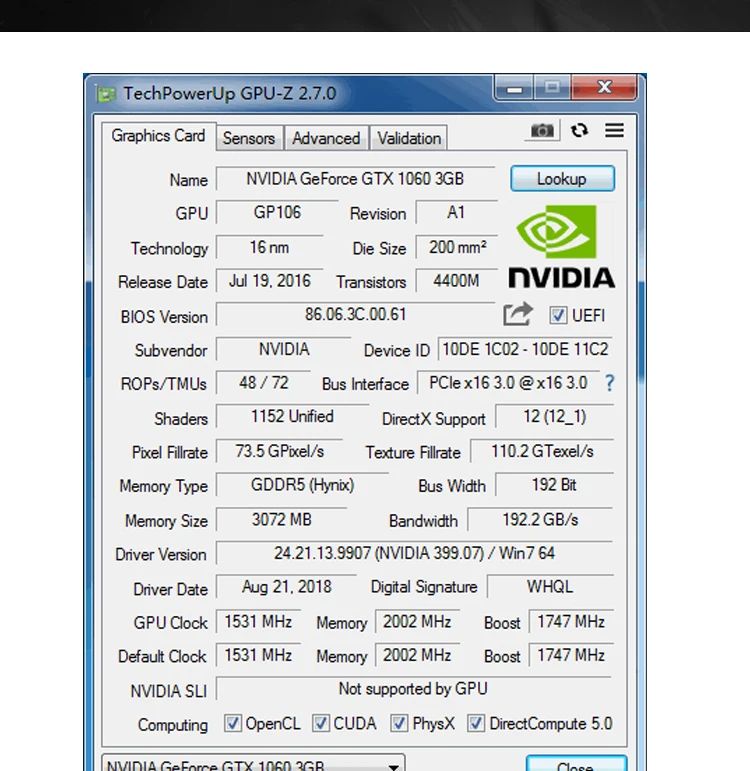Viewport: 750px width, 771px height.
Task: Click the Close button at bottom
Action: coord(576,764)
